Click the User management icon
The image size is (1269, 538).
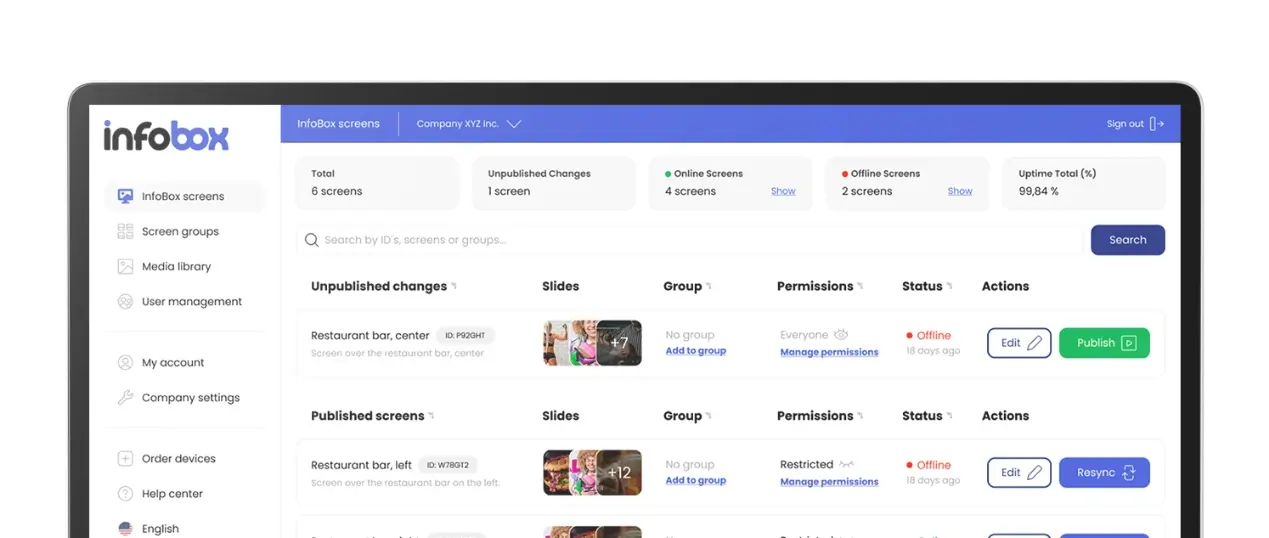tap(125, 301)
